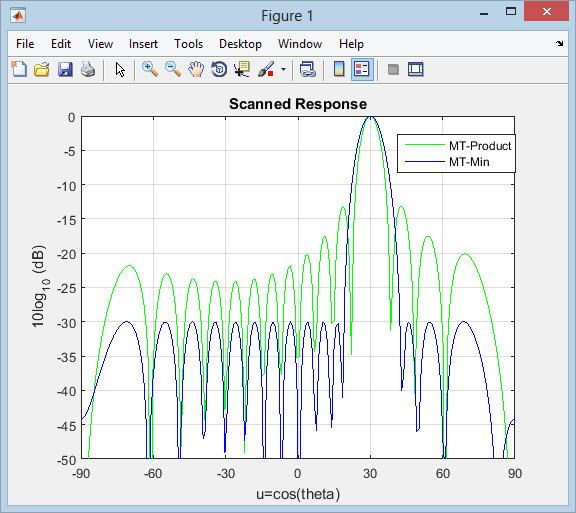
Task: Activate the Zoom In magnifier tool
Action: [x=150, y=69]
